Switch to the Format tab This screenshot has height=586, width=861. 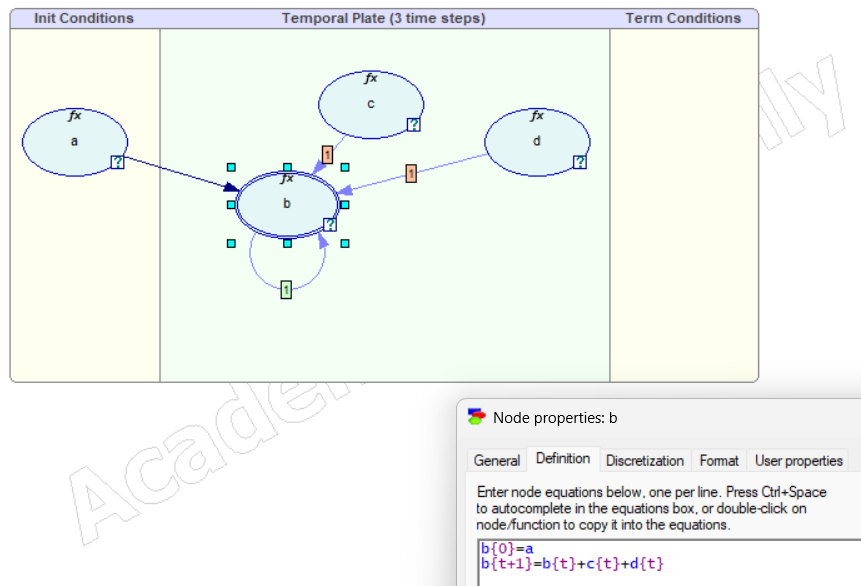pyautogui.click(x=718, y=460)
